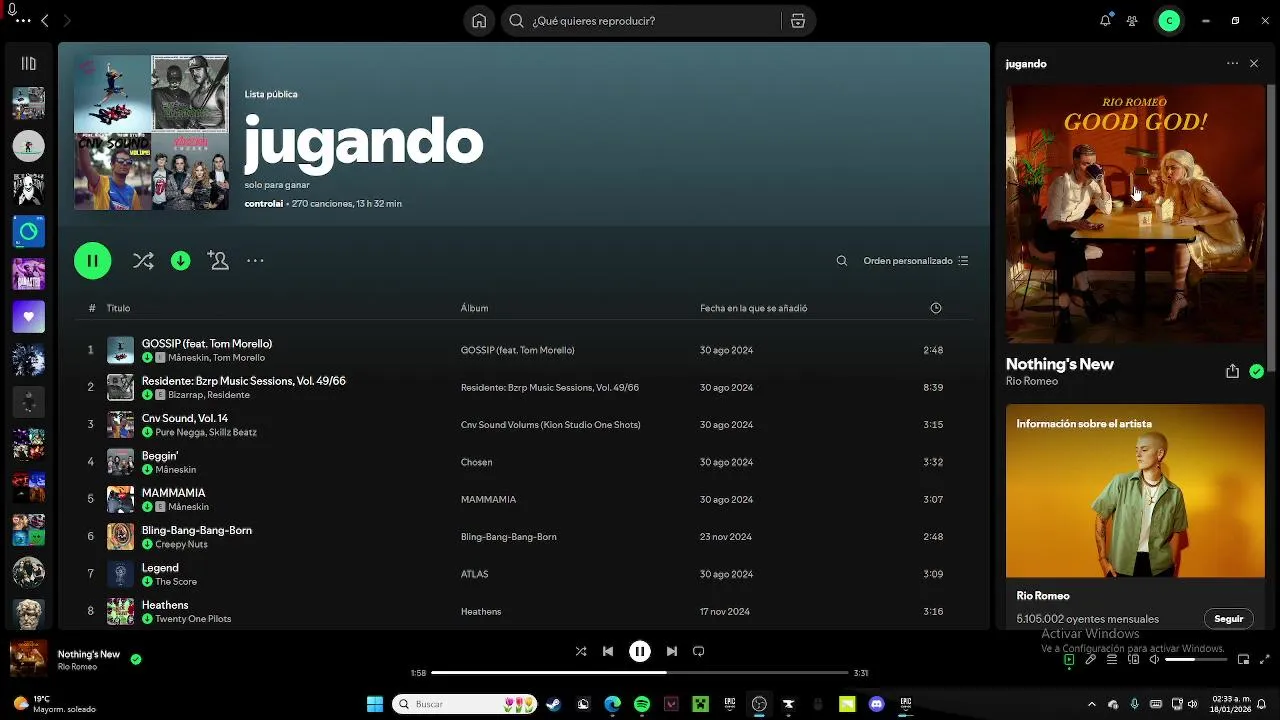Toggle saved checkmark beside bottom-left Nothing's New
1280x720 pixels.
135,659
